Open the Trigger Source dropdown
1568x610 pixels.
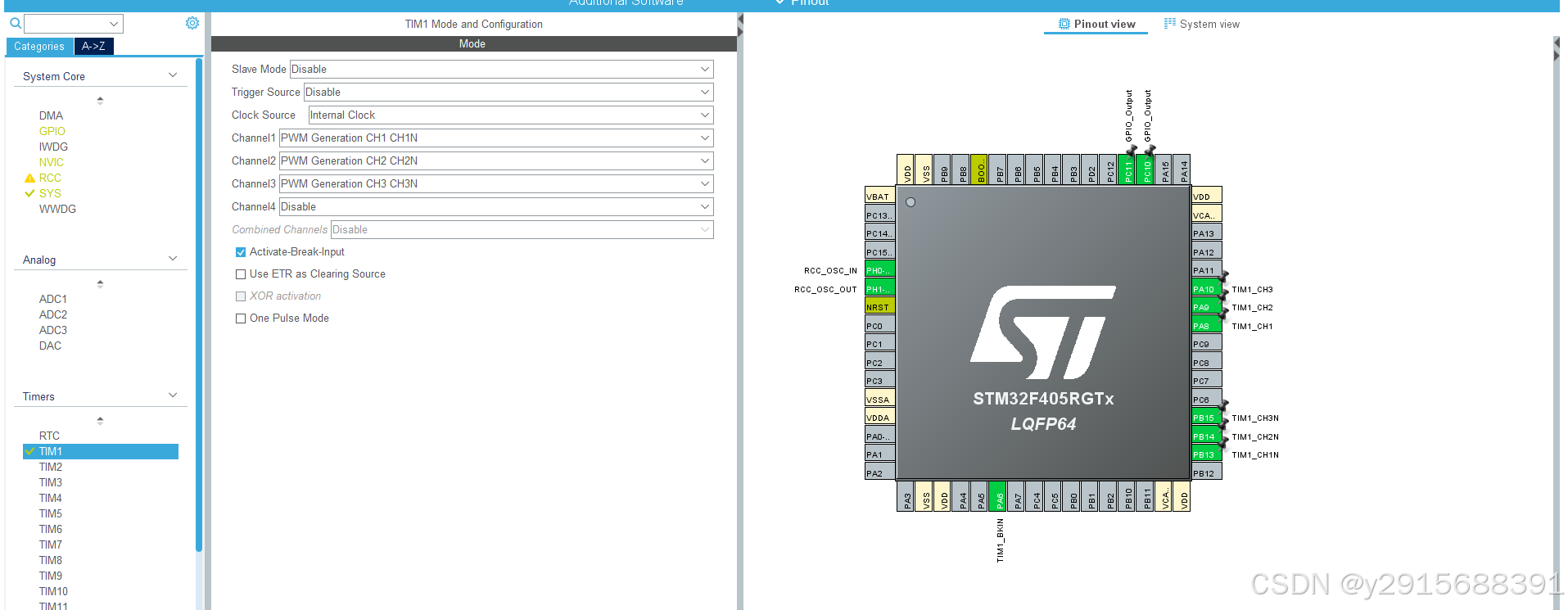508,93
